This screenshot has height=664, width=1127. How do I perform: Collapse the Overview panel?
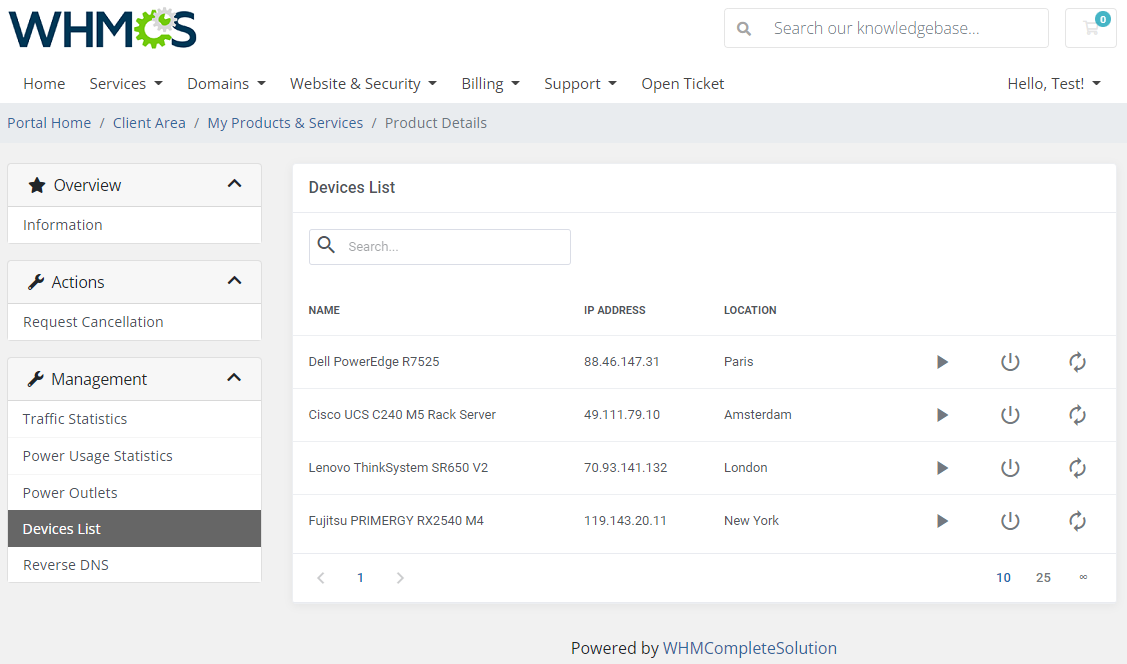tap(234, 184)
